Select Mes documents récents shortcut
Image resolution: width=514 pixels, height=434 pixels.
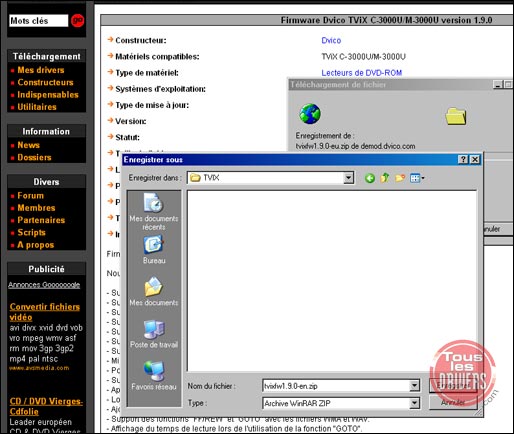pyautogui.click(x=154, y=212)
